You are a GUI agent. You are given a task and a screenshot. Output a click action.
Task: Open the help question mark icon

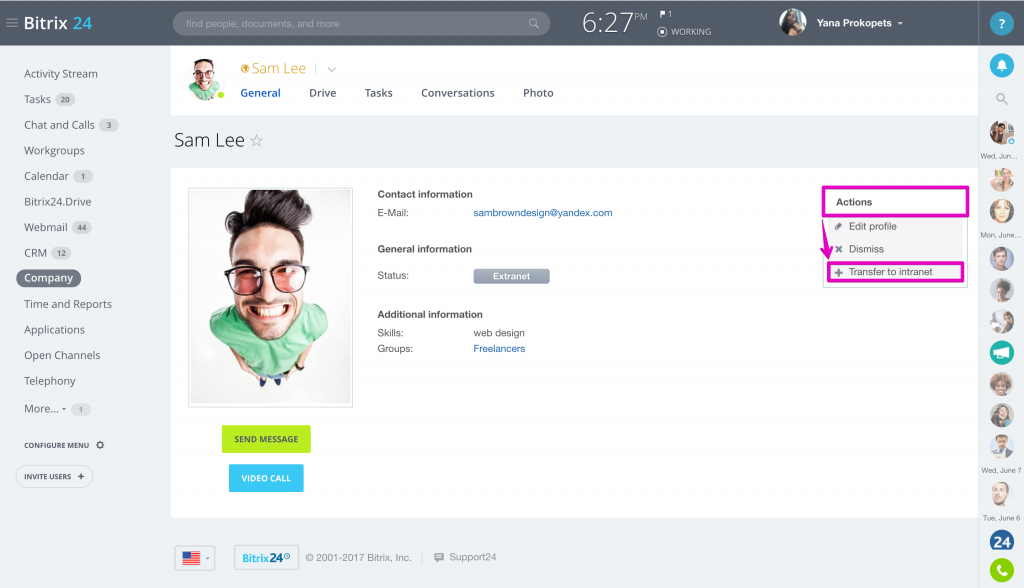click(1001, 24)
